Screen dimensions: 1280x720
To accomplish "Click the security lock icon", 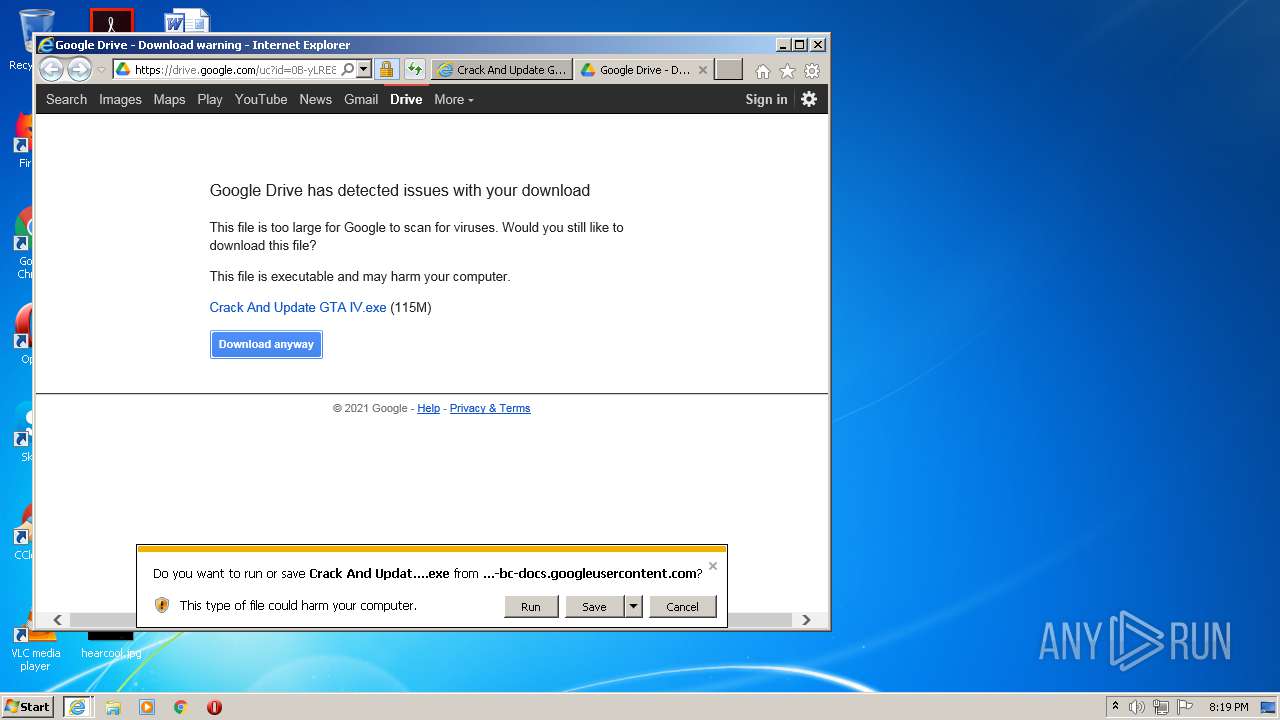I will (x=387, y=70).
